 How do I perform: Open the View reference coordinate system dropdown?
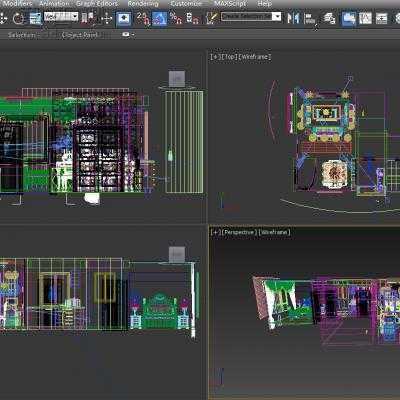[61, 16]
